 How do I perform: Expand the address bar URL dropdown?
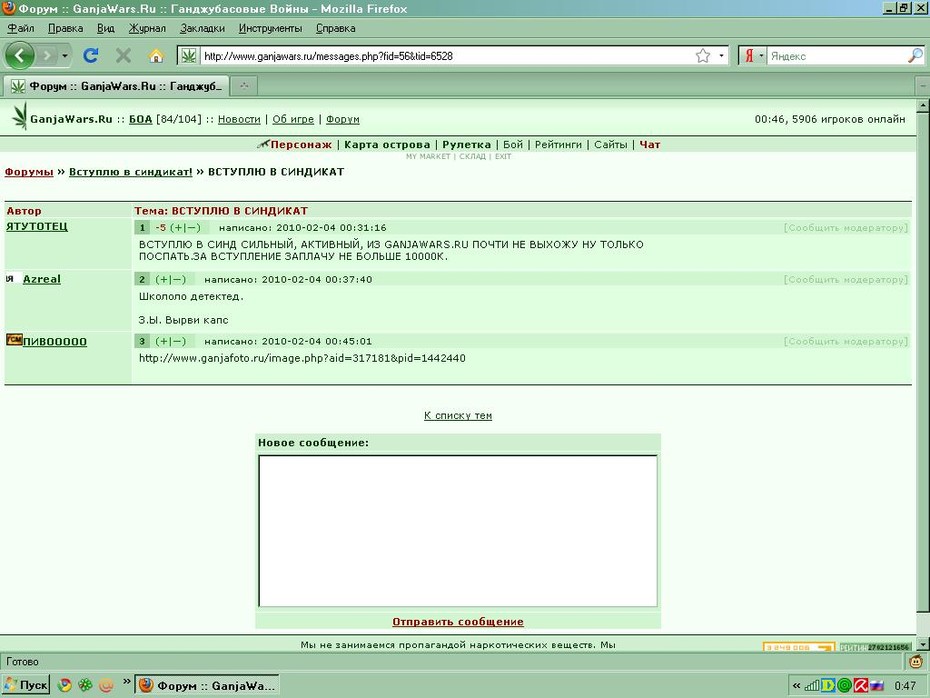click(x=721, y=56)
